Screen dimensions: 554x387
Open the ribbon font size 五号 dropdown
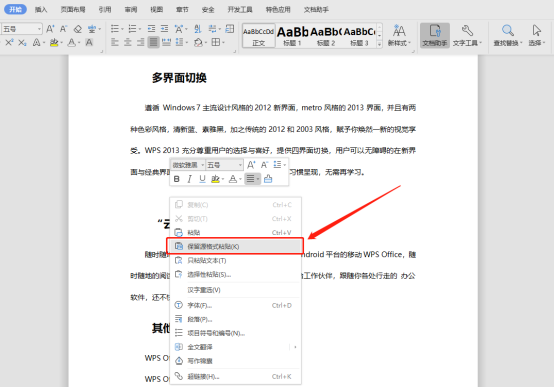point(40,29)
